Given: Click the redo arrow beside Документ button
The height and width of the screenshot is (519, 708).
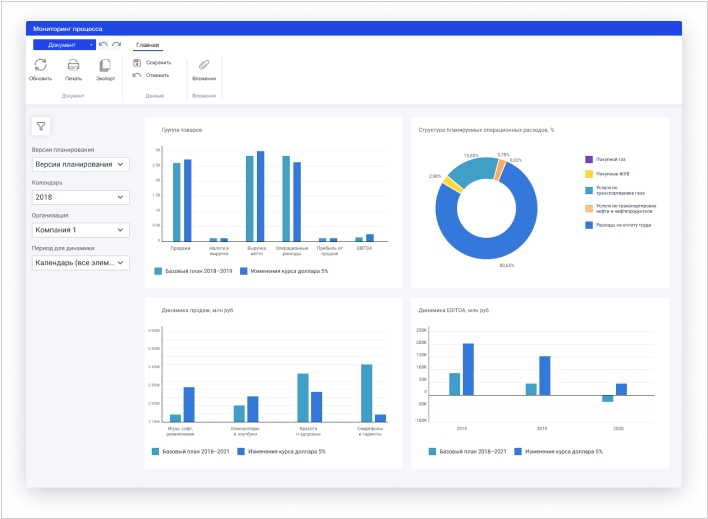Looking at the screenshot, I should point(116,44).
